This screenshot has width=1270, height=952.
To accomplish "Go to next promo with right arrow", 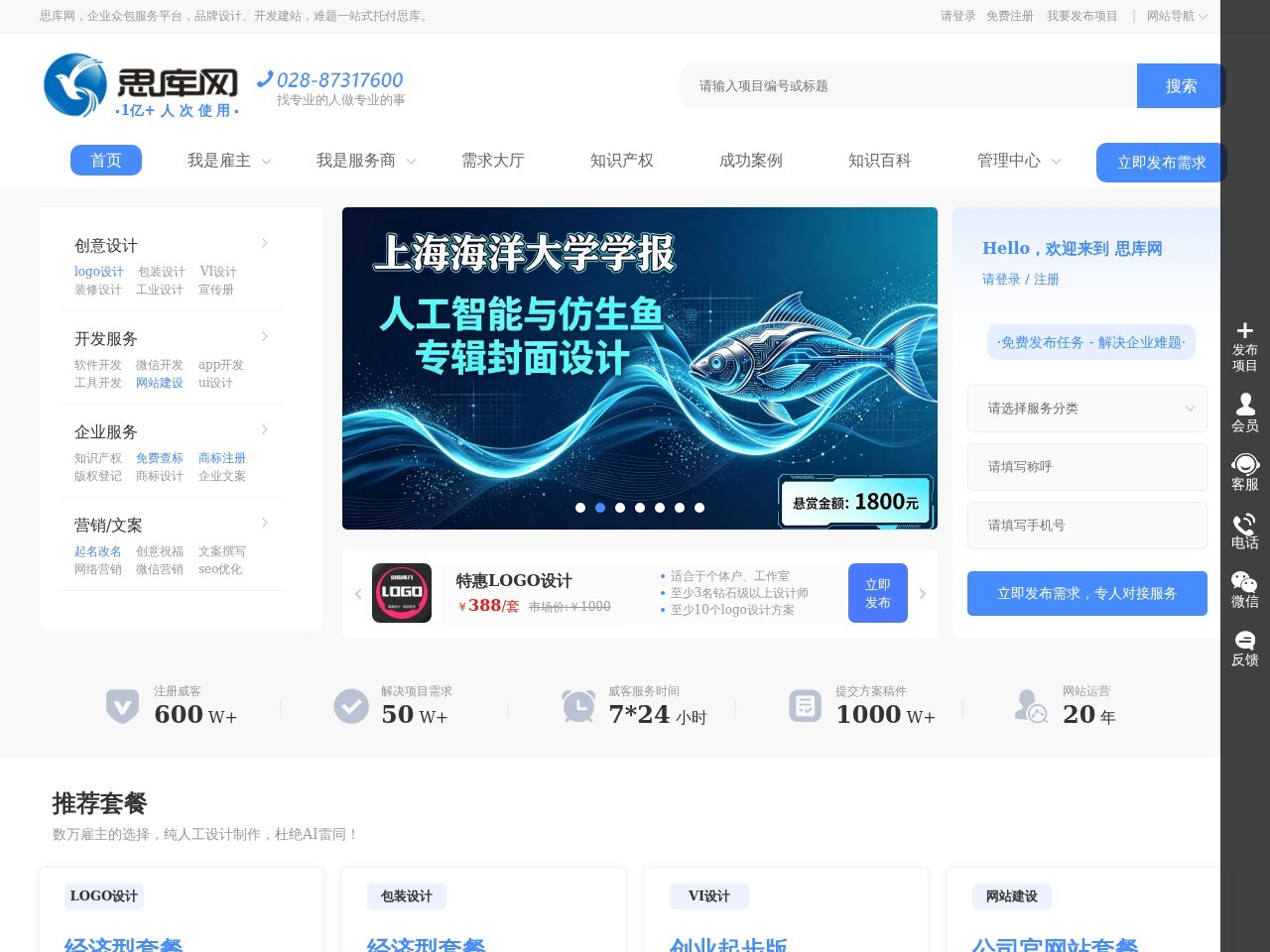I will (x=922, y=594).
